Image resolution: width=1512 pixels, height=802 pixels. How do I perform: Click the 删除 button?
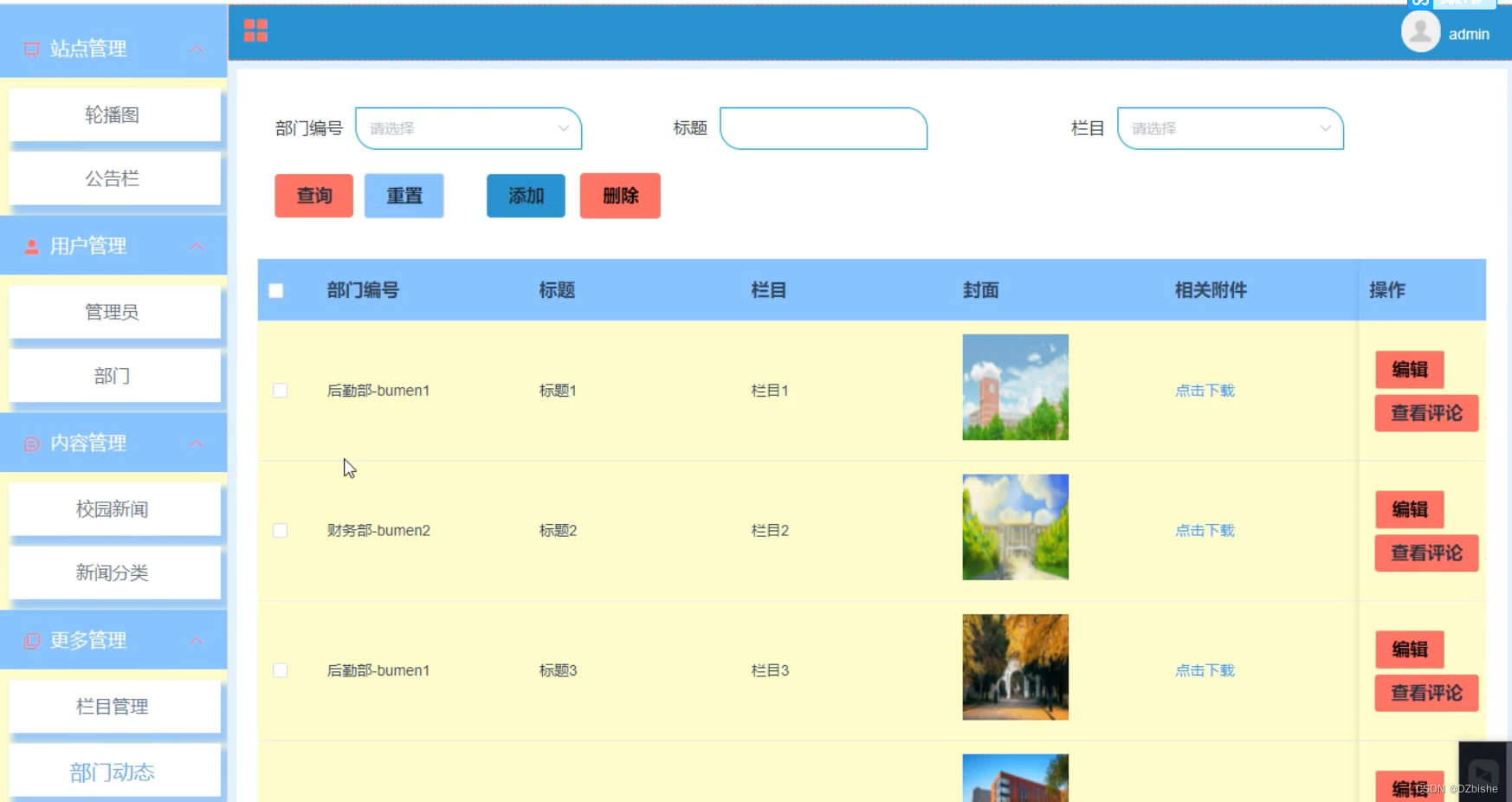[x=620, y=196]
